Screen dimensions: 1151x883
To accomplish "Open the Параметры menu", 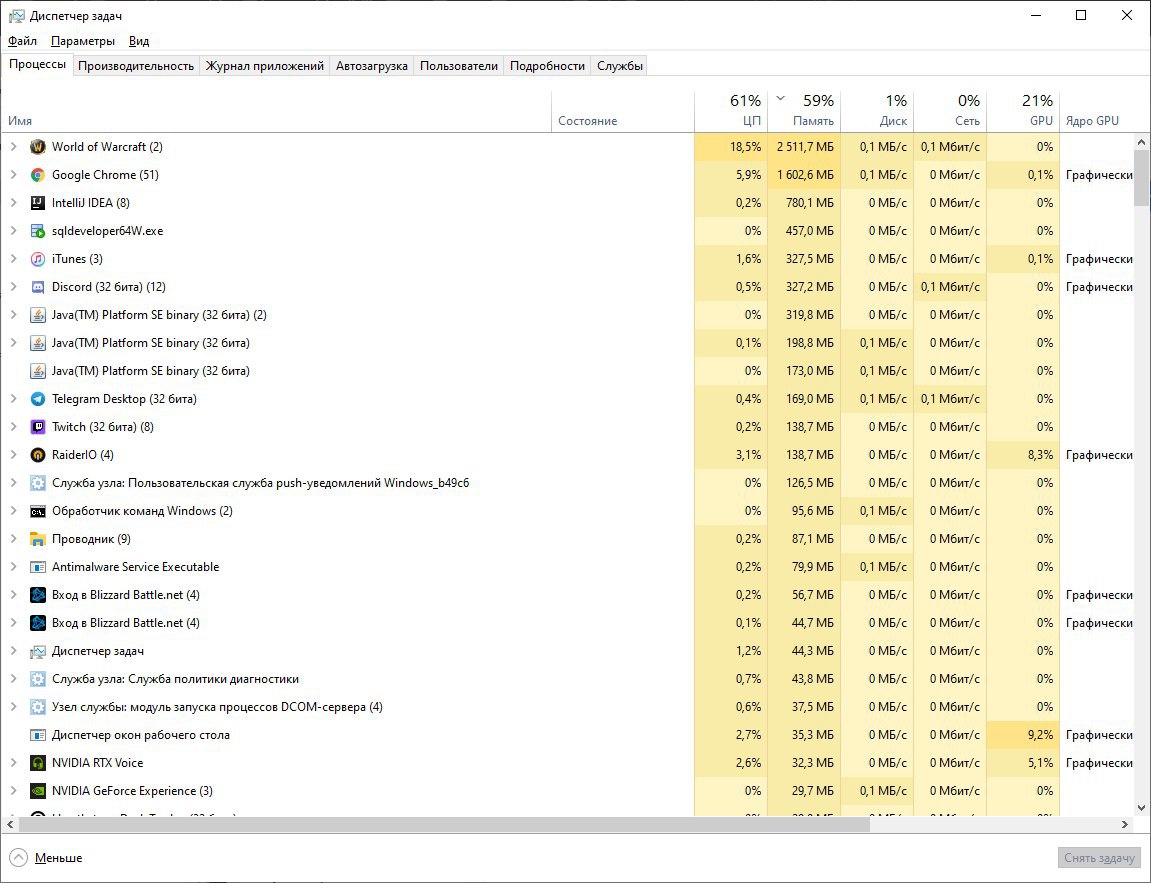I will (x=83, y=41).
